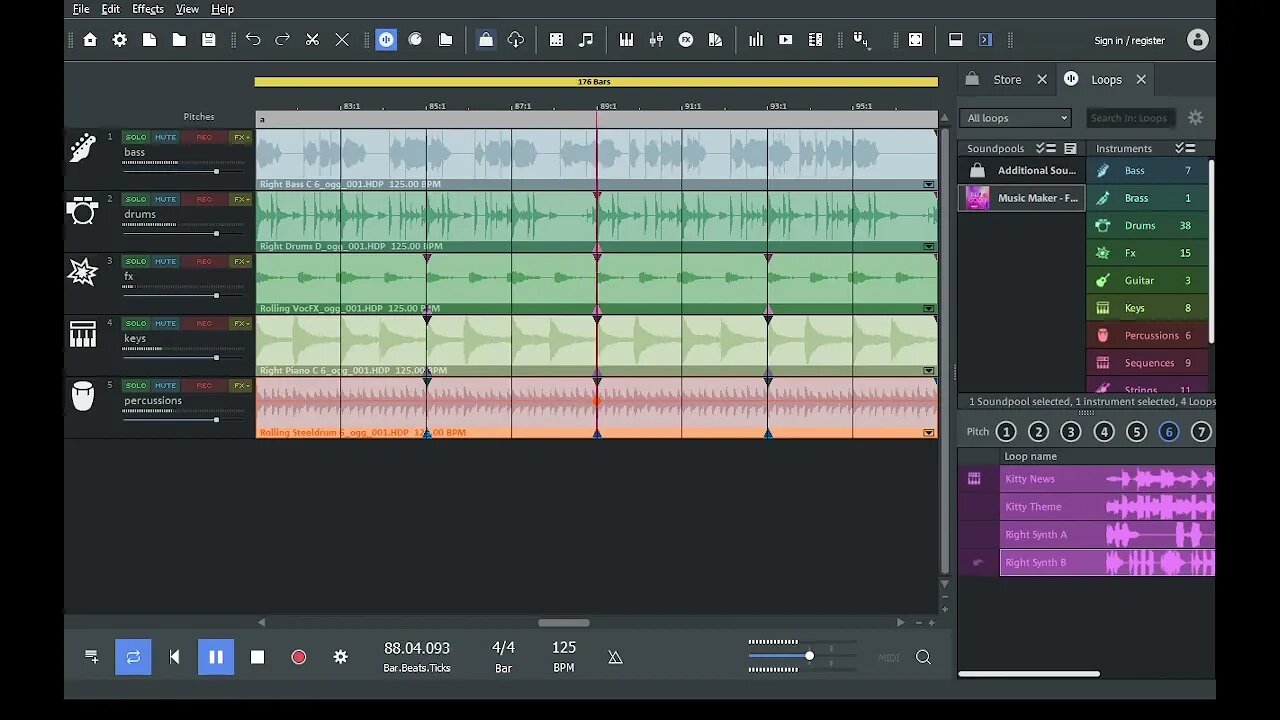
Task: Select the Guitar instrument category
Action: [1147, 281]
